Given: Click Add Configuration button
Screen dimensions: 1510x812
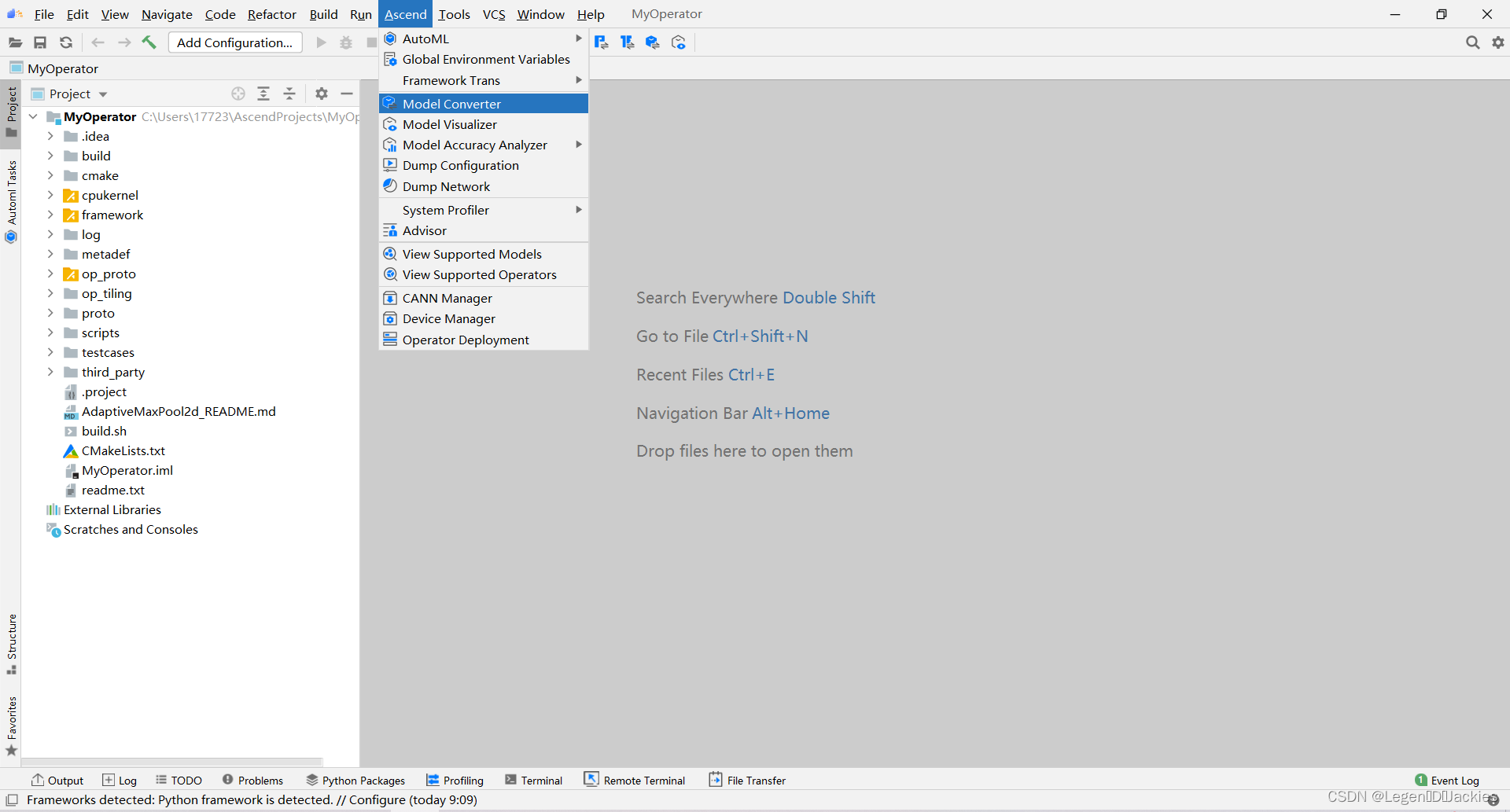Looking at the screenshot, I should click(x=235, y=42).
